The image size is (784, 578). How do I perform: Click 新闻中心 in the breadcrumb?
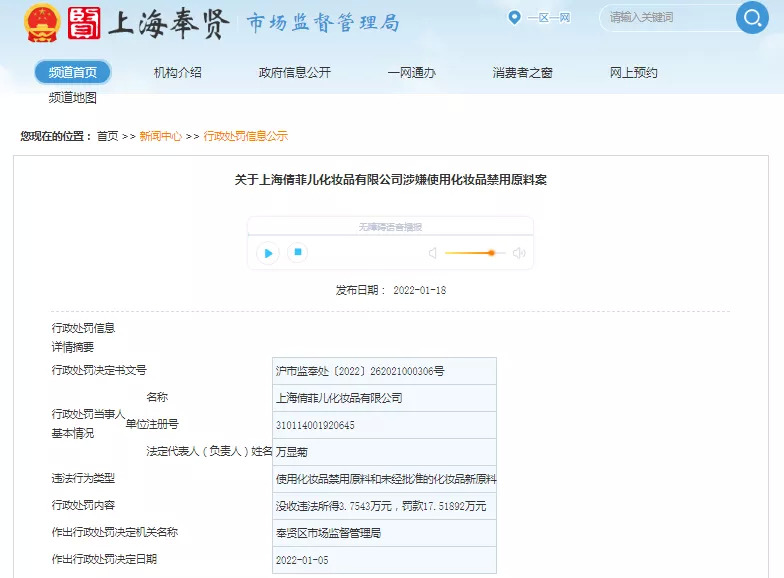pos(160,136)
